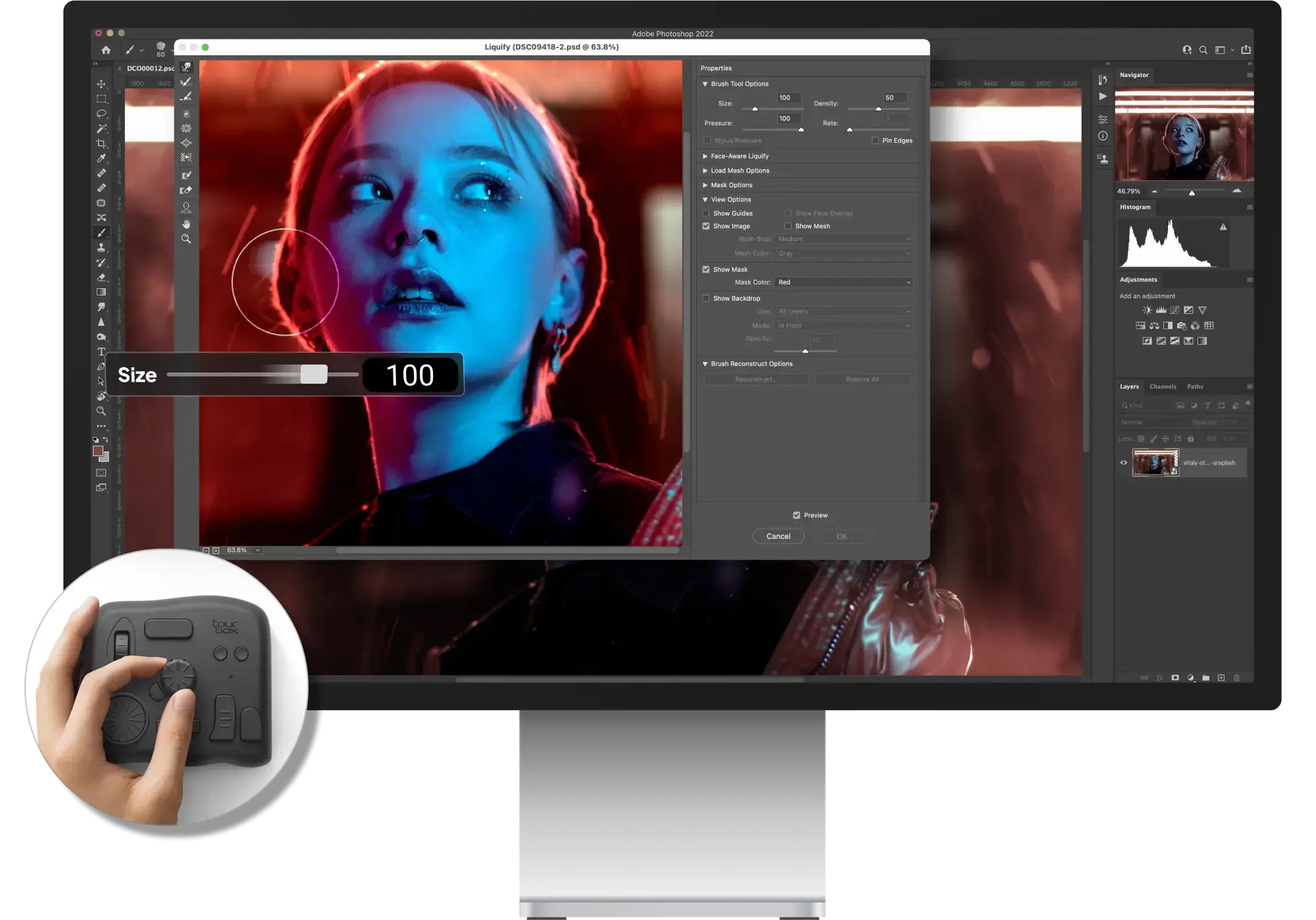Enable the Show Guides checkbox
1316x920 pixels.
(x=706, y=213)
